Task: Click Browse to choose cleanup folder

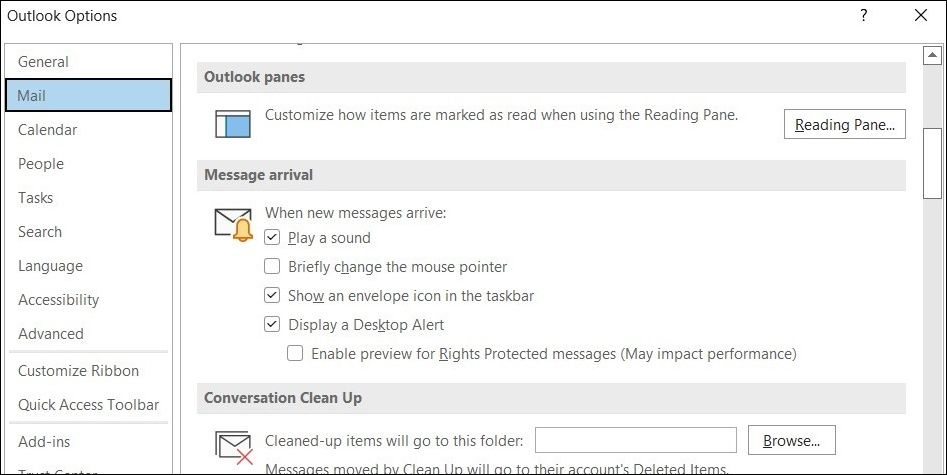Action: pos(791,440)
